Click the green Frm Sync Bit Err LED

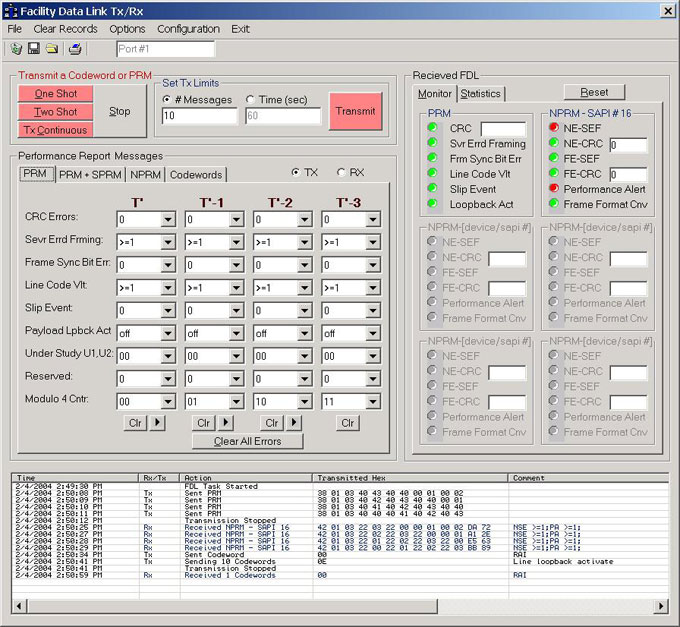click(x=432, y=158)
